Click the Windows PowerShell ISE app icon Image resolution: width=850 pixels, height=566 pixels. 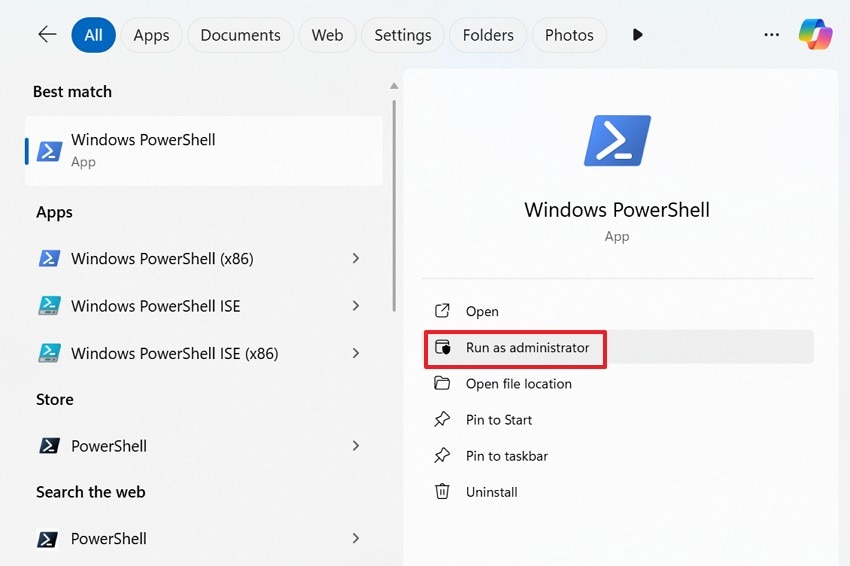(49, 306)
